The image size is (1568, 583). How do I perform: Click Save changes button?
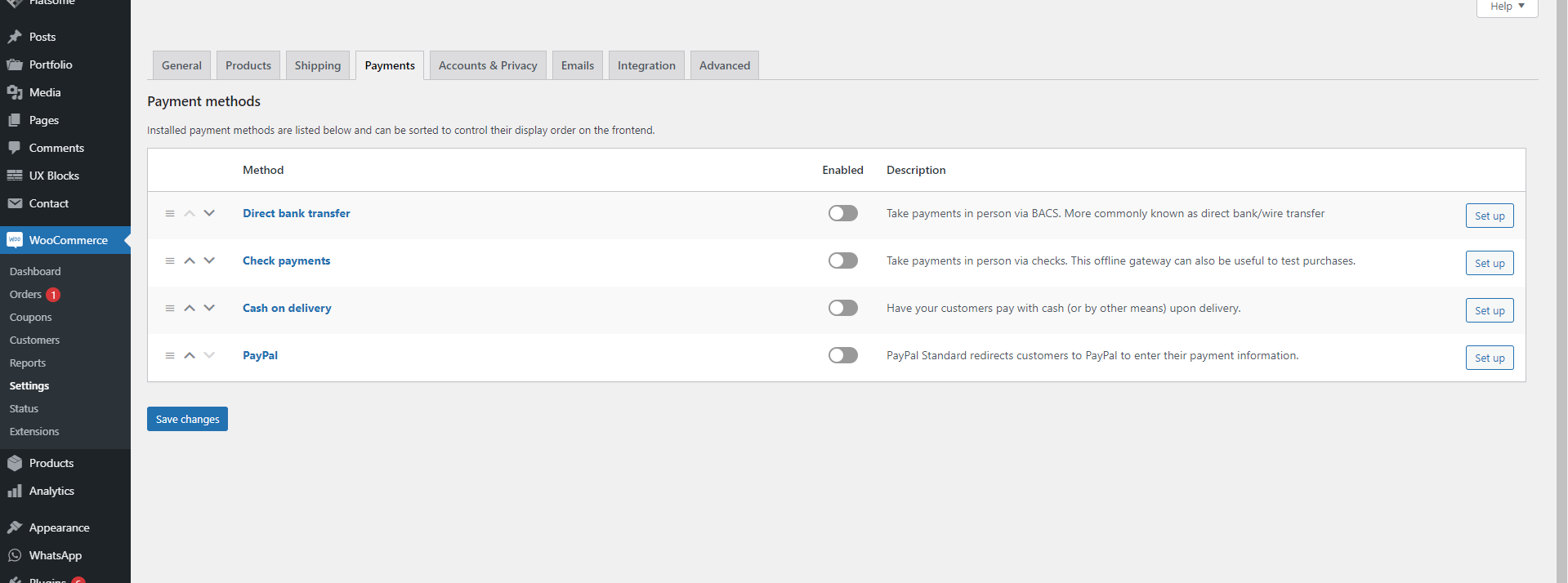pos(187,419)
